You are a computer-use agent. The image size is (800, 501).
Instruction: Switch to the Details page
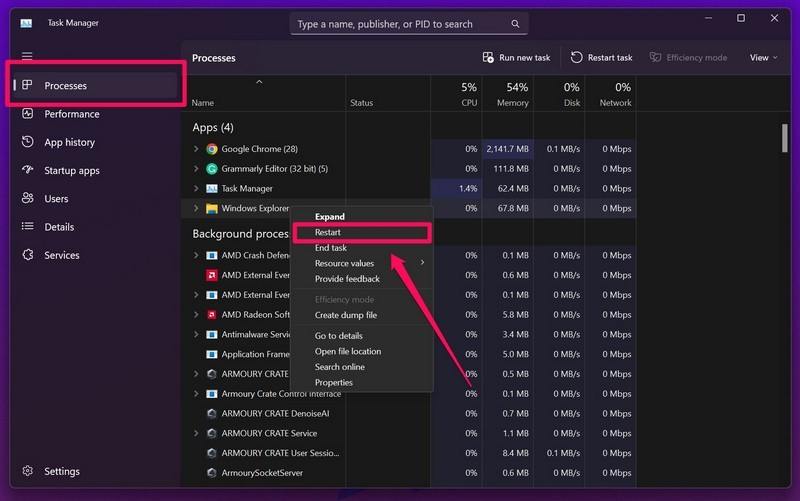(58, 227)
